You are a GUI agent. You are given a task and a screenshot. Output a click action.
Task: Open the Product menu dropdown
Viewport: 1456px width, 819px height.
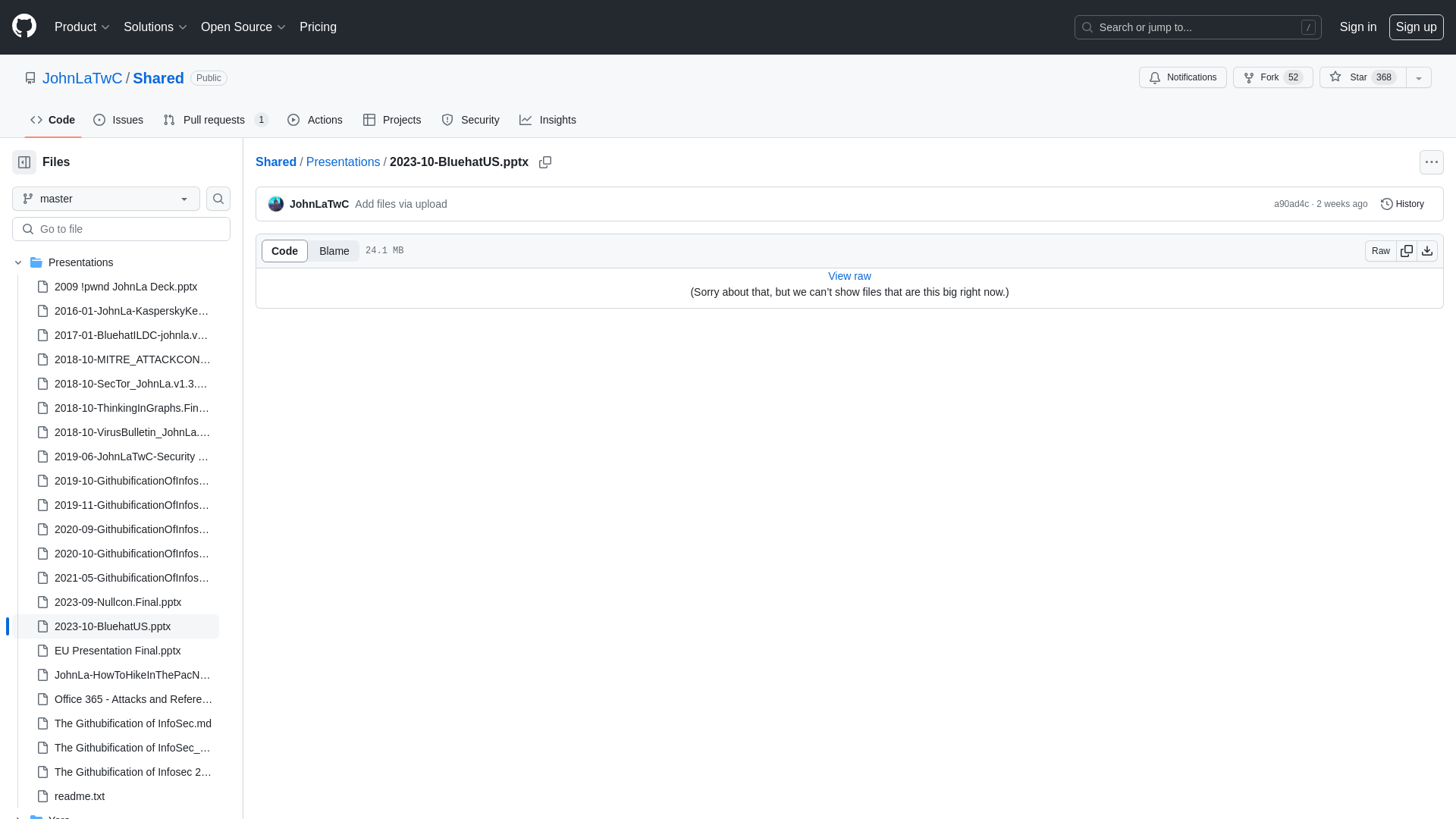pos(82,27)
